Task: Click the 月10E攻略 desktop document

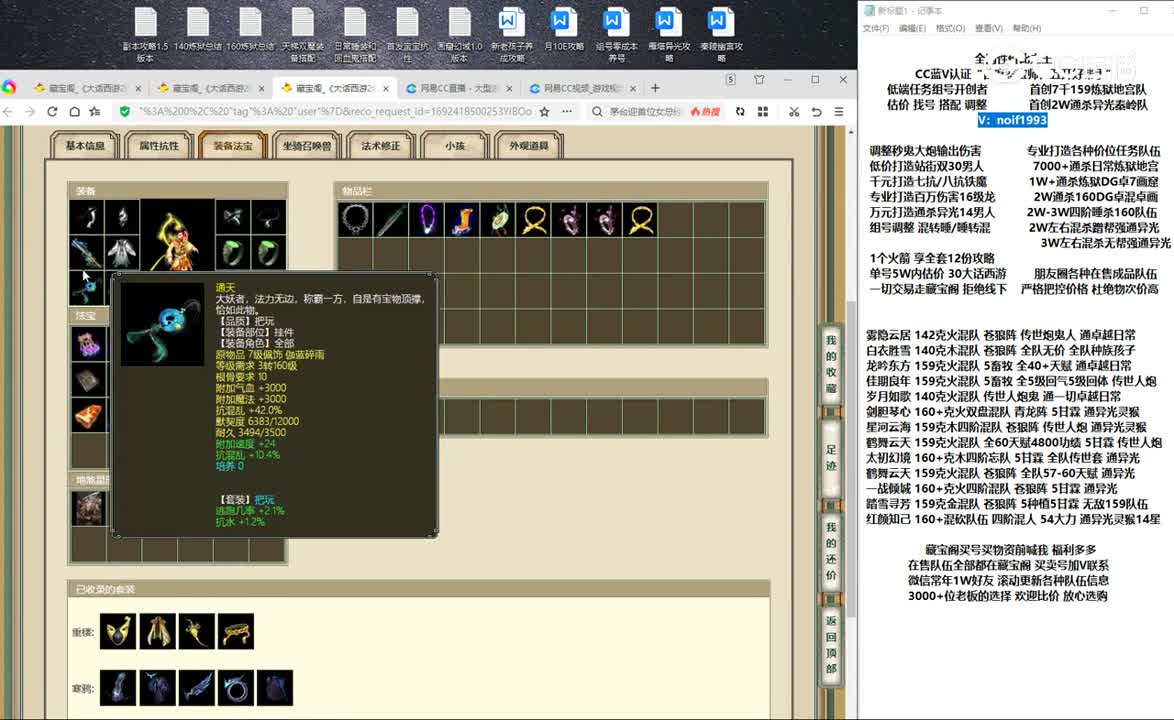Action: (x=563, y=30)
